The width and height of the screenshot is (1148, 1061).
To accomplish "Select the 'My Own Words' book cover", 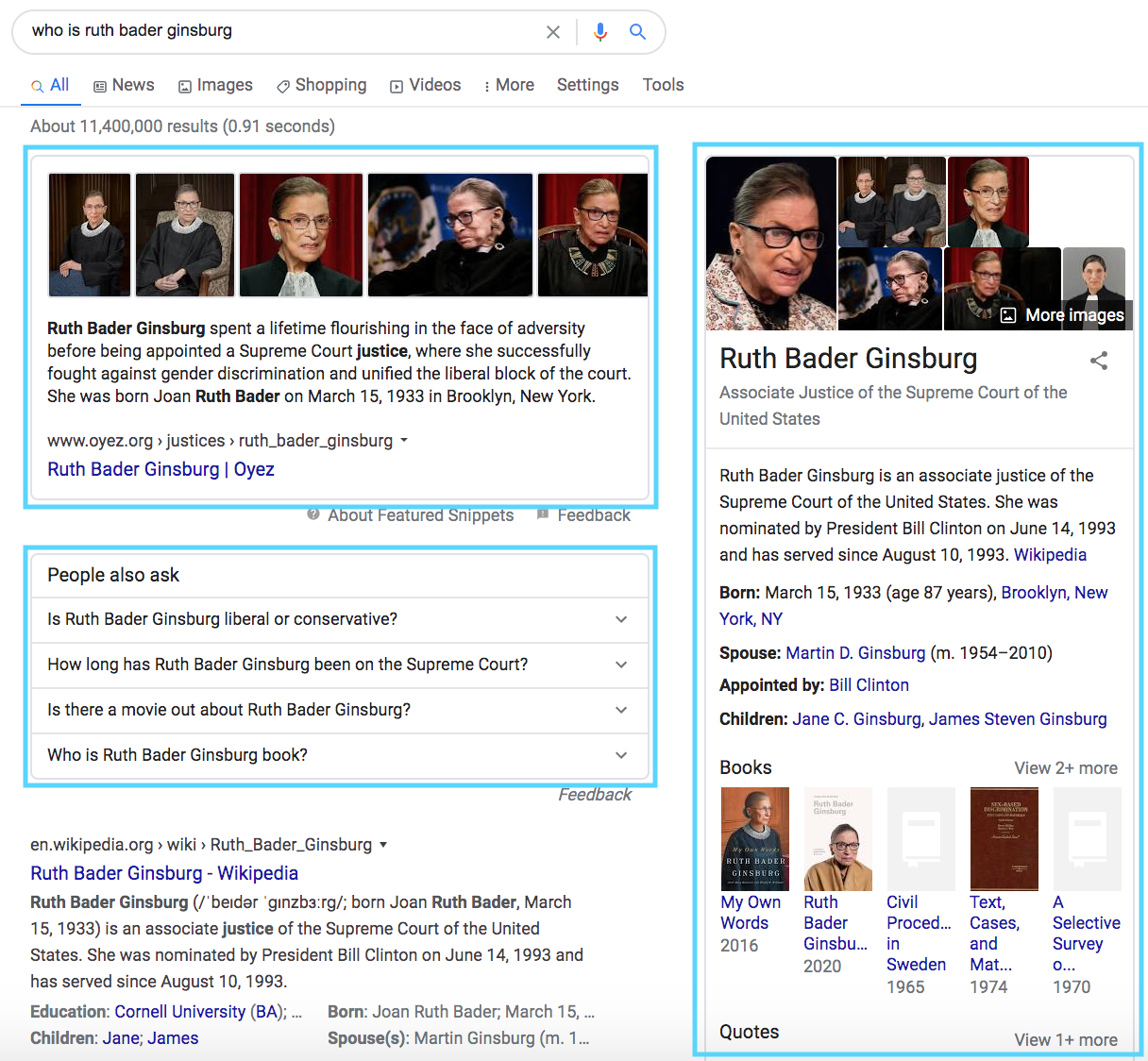I will [754, 839].
